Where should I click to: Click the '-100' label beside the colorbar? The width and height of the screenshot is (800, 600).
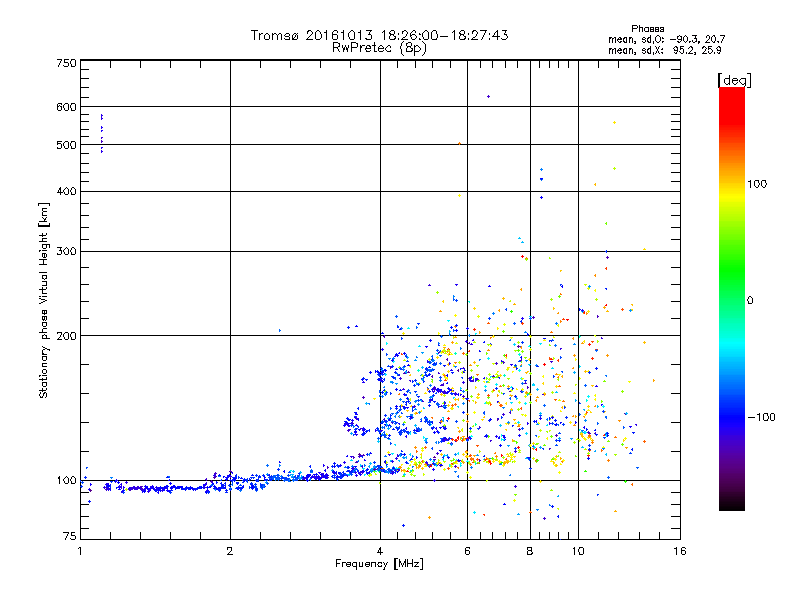(x=761, y=417)
